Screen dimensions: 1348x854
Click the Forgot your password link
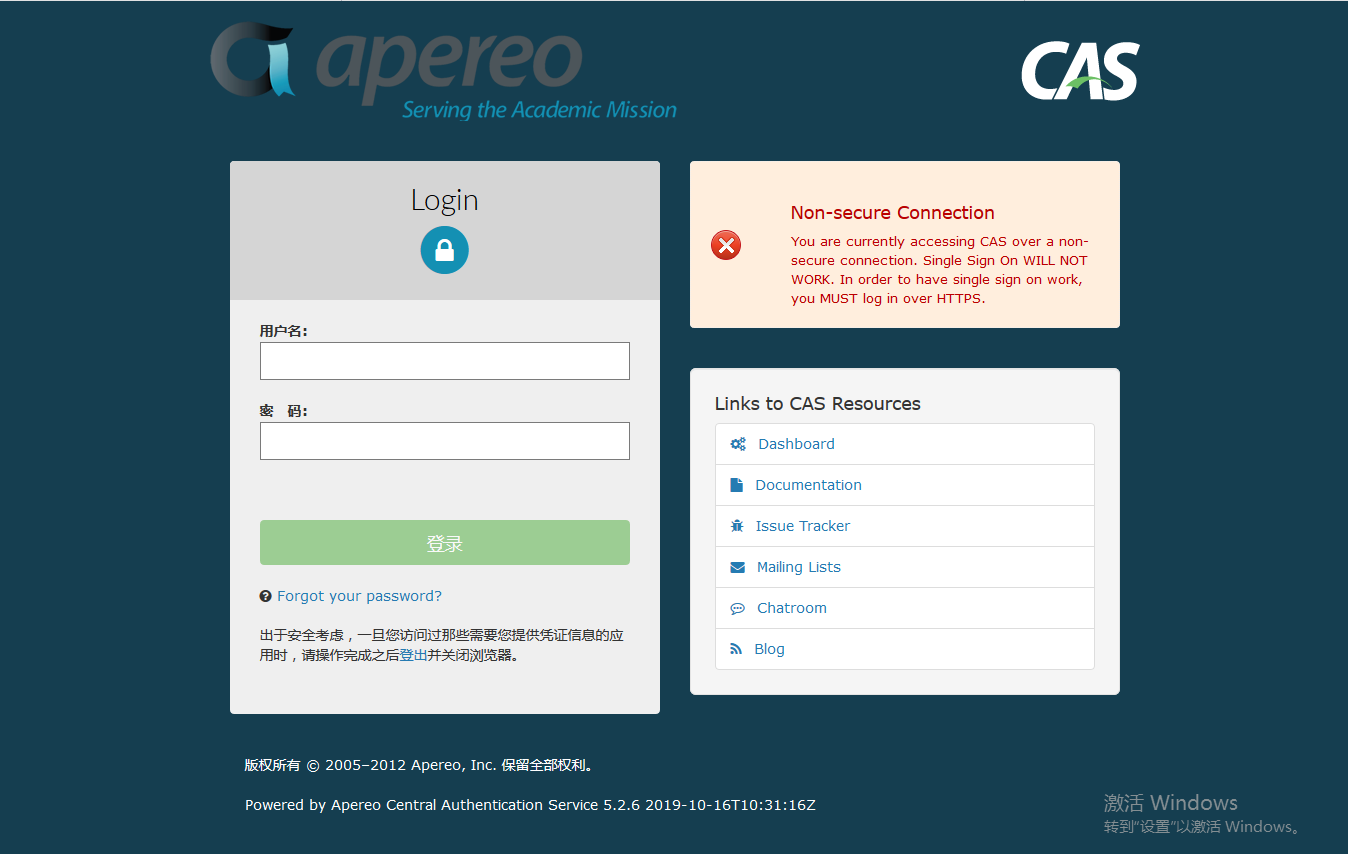tap(360, 595)
